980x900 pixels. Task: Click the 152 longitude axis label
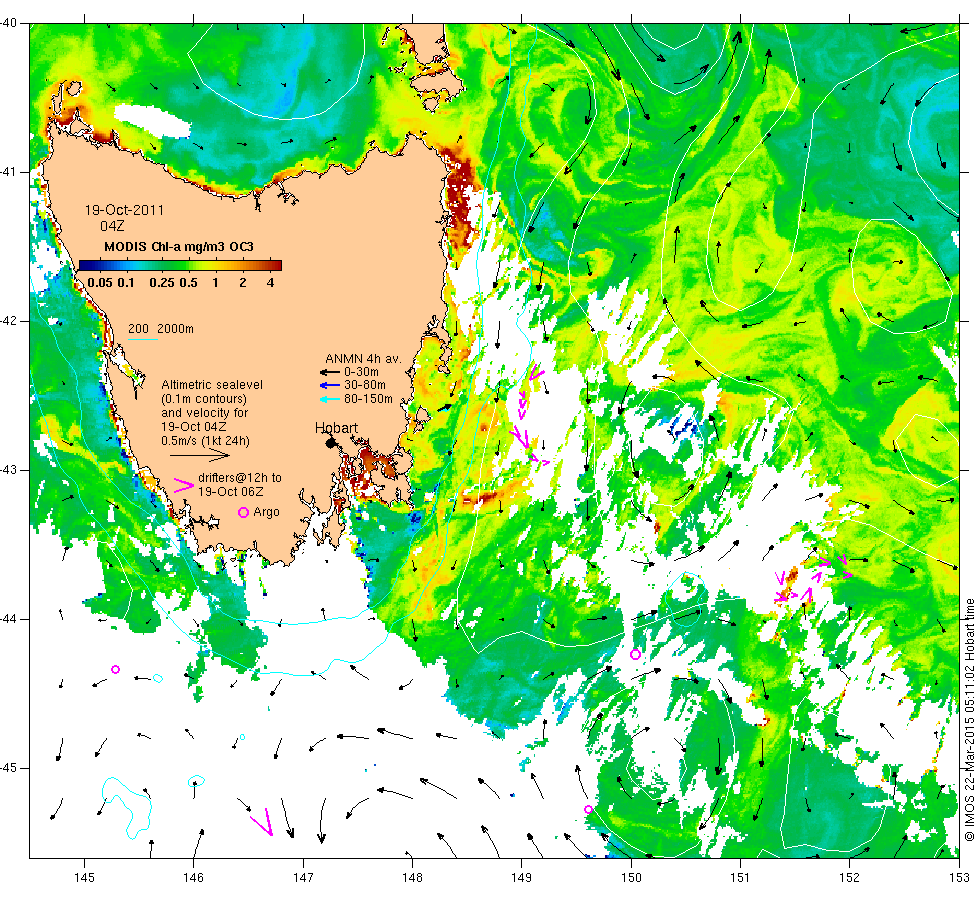click(849, 878)
